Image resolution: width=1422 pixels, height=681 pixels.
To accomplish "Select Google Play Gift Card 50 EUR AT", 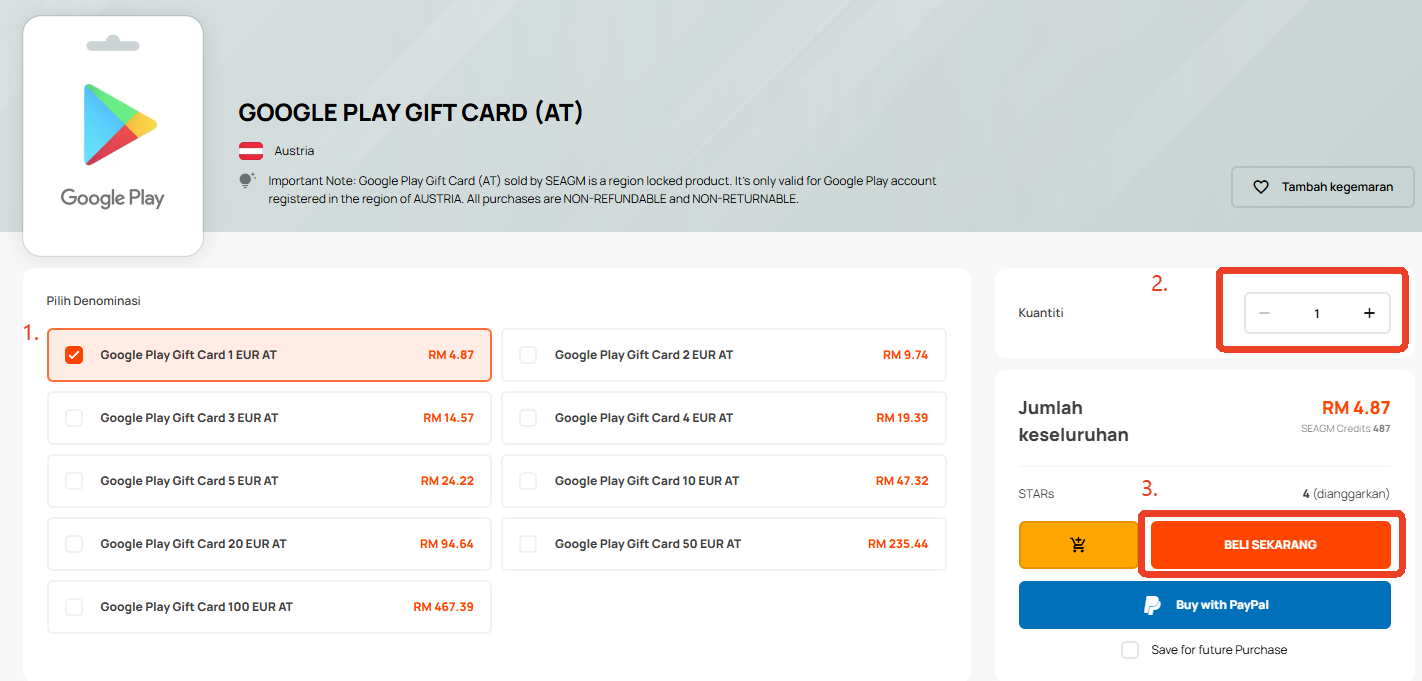I will coord(724,544).
